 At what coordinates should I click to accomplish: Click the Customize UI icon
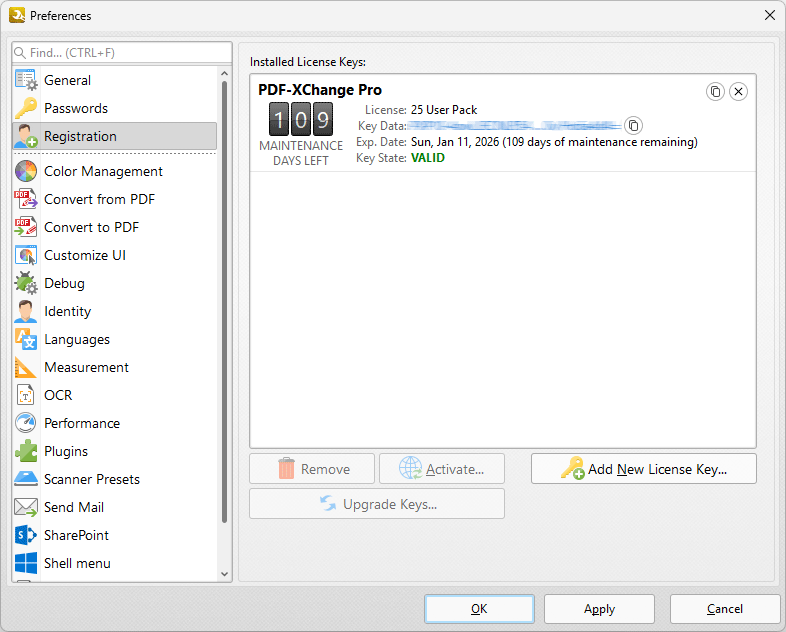click(x=26, y=256)
